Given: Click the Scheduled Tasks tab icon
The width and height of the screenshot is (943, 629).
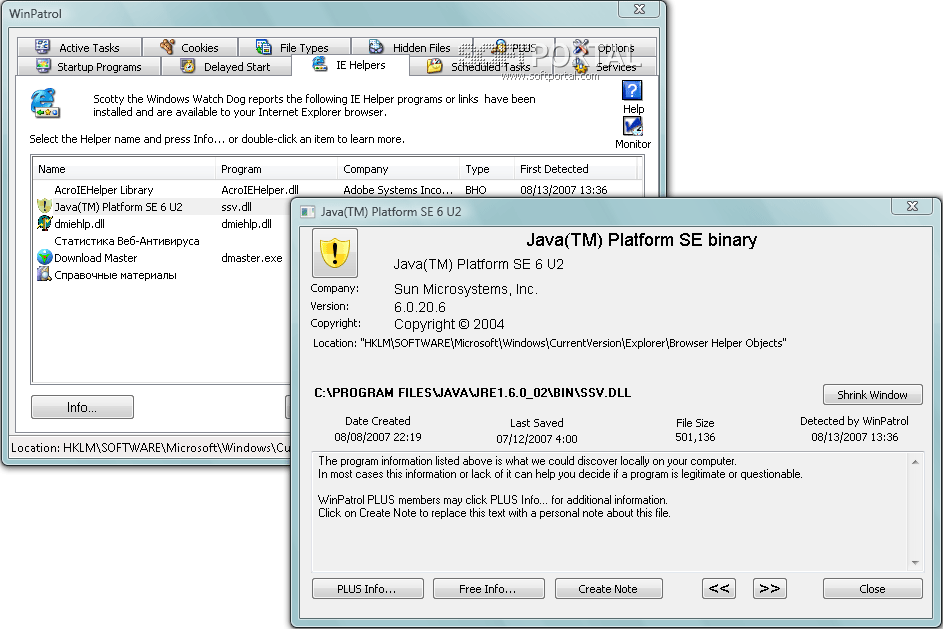Looking at the screenshot, I should 434,66.
